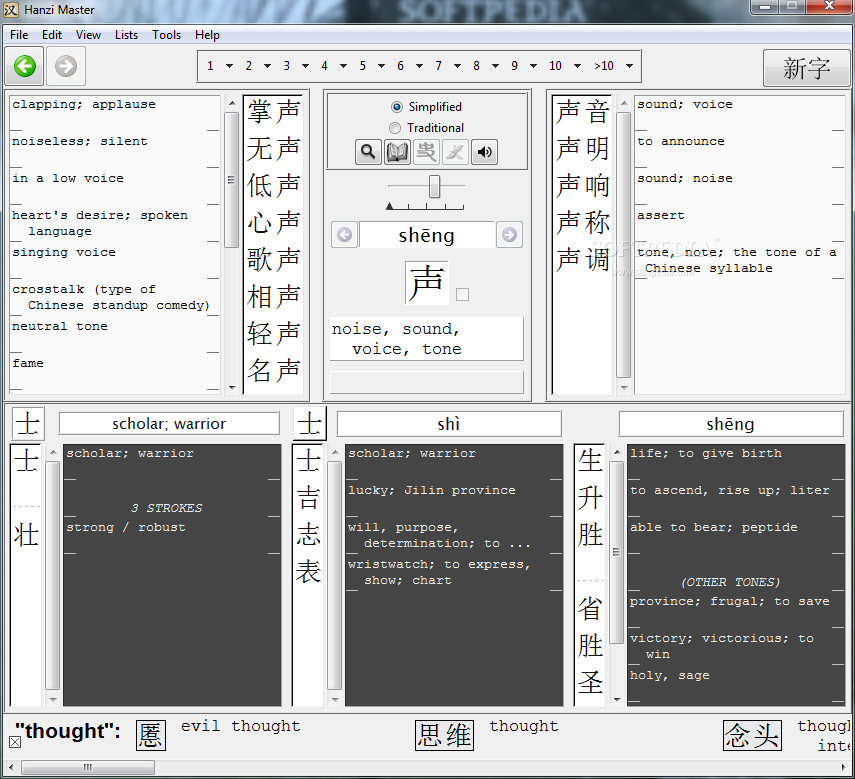Select the Simplified radio button

pyautogui.click(x=396, y=107)
